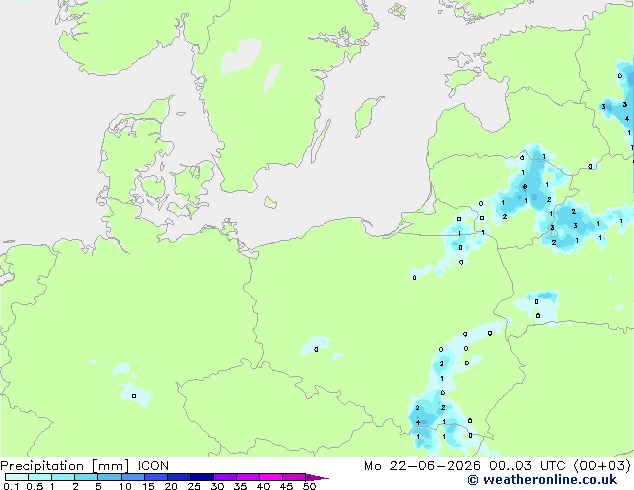634x490 pixels.
Task: Select the 2–5 mm legend color swatch
Action: [86, 477]
